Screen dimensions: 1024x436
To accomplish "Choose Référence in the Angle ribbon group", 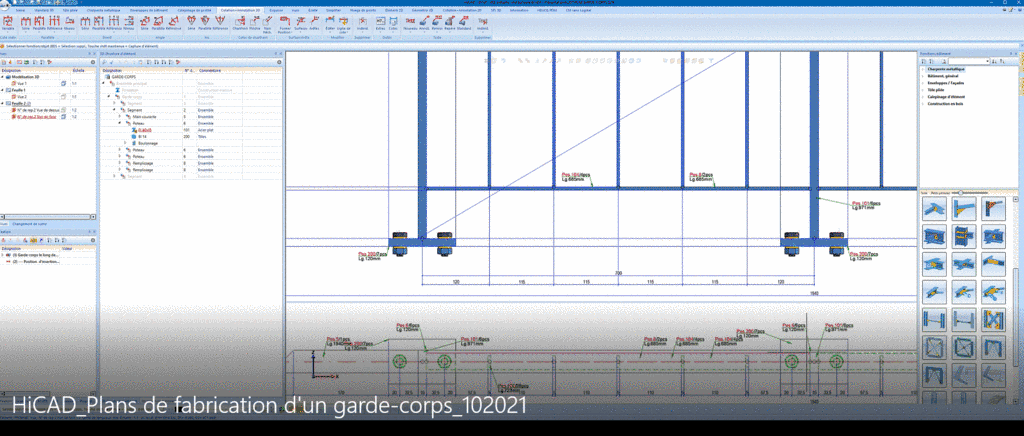I will 174,23.
